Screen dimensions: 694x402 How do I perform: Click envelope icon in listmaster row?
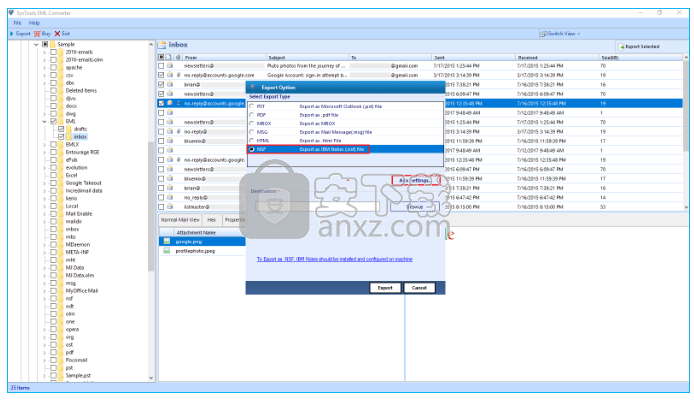170,207
